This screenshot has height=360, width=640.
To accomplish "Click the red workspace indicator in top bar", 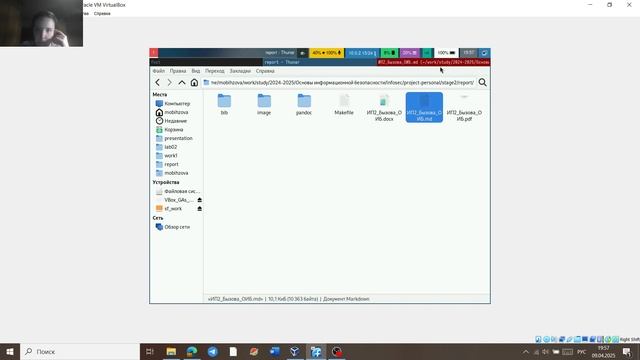I will (154, 53).
